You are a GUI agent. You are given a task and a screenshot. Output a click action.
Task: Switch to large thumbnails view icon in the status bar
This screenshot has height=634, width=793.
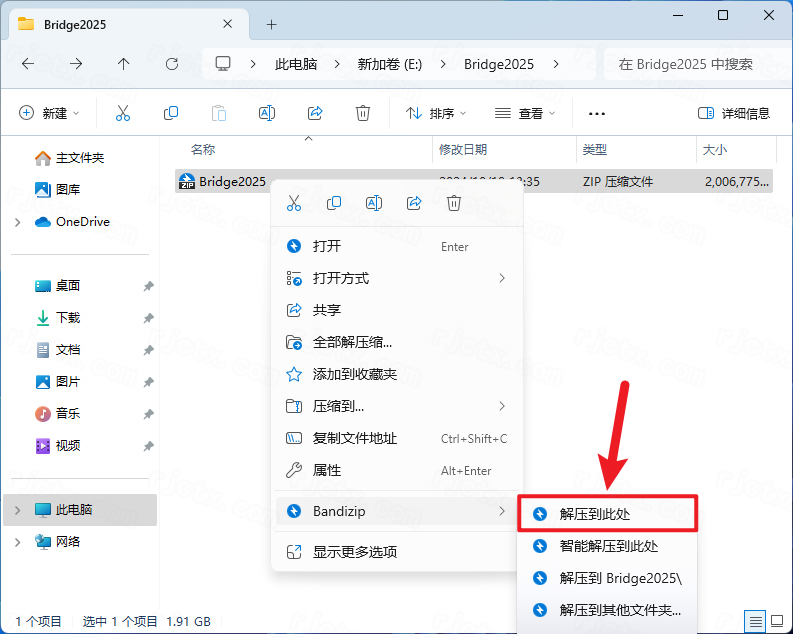777,621
